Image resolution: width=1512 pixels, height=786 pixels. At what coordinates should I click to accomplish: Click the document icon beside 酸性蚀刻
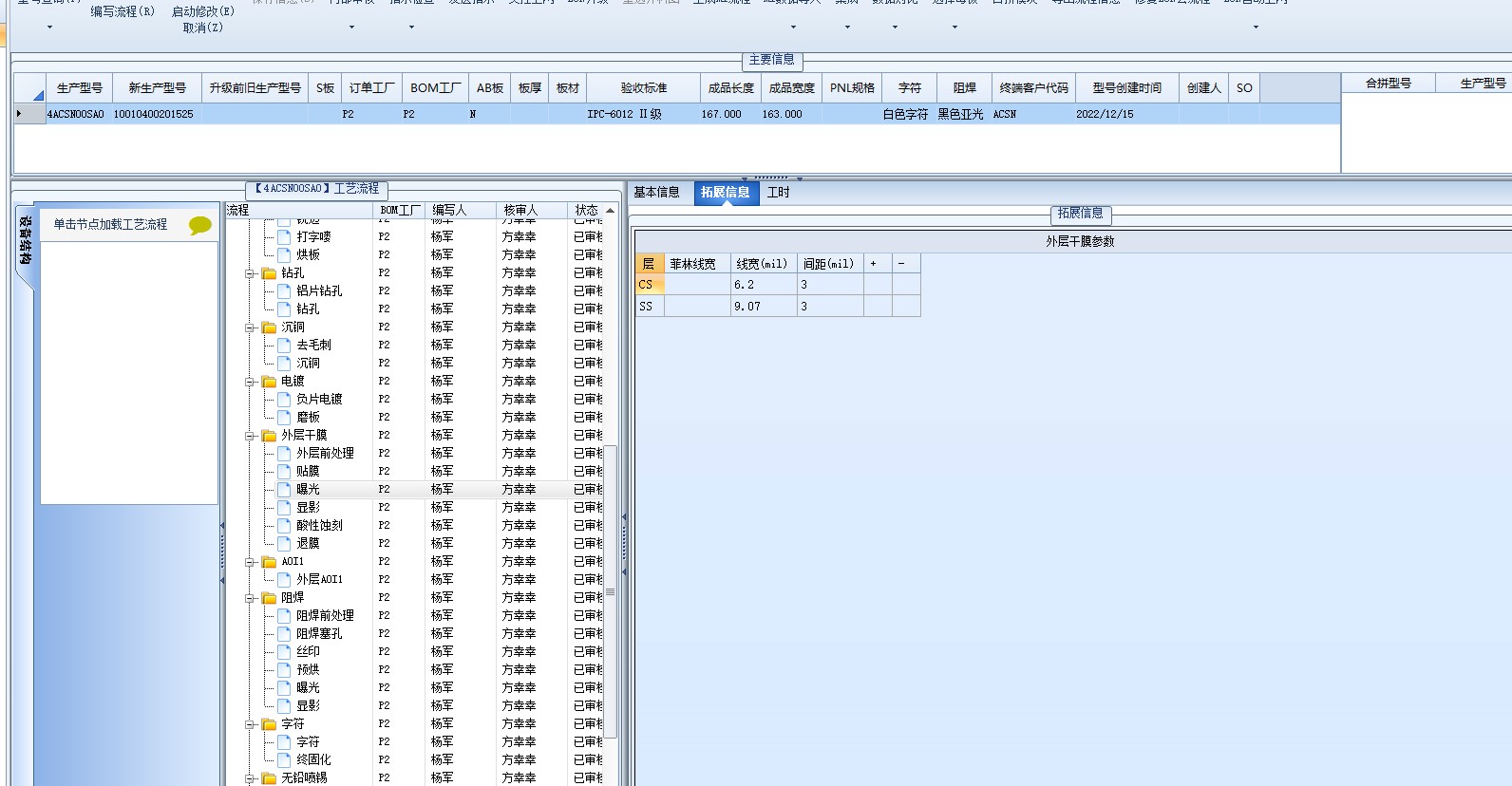pos(284,525)
